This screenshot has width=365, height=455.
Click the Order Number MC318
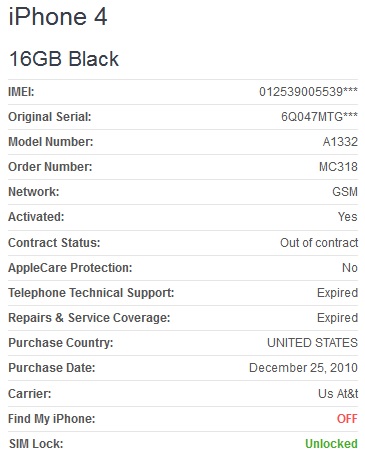(338, 167)
